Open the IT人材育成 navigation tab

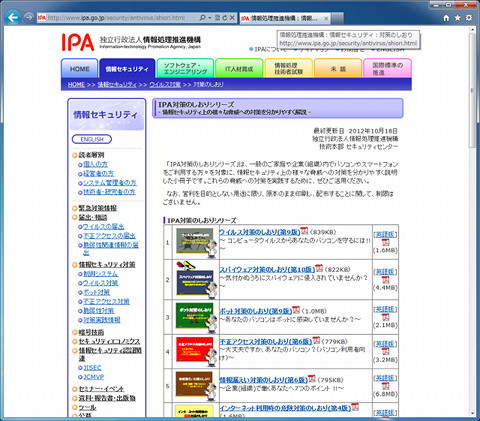coord(239,68)
